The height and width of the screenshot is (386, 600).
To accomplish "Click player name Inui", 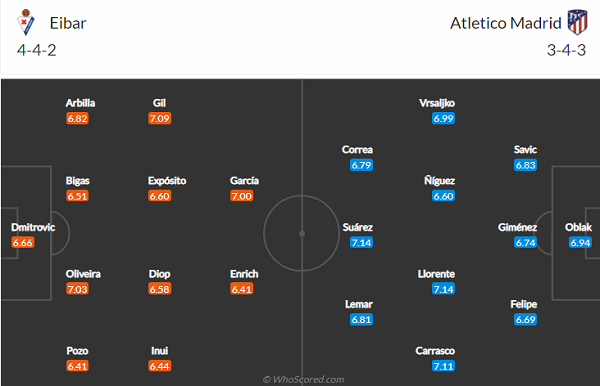I will (x=159, y=351).
